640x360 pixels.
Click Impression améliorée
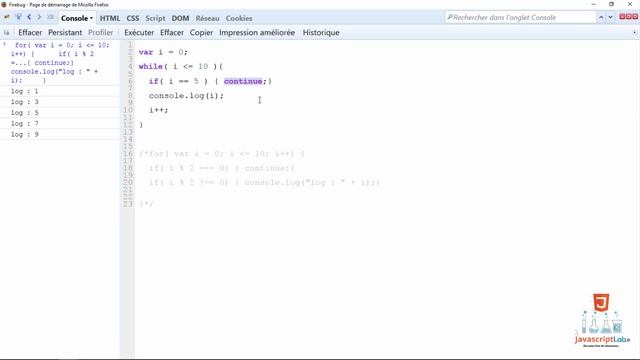pos(257,33)
